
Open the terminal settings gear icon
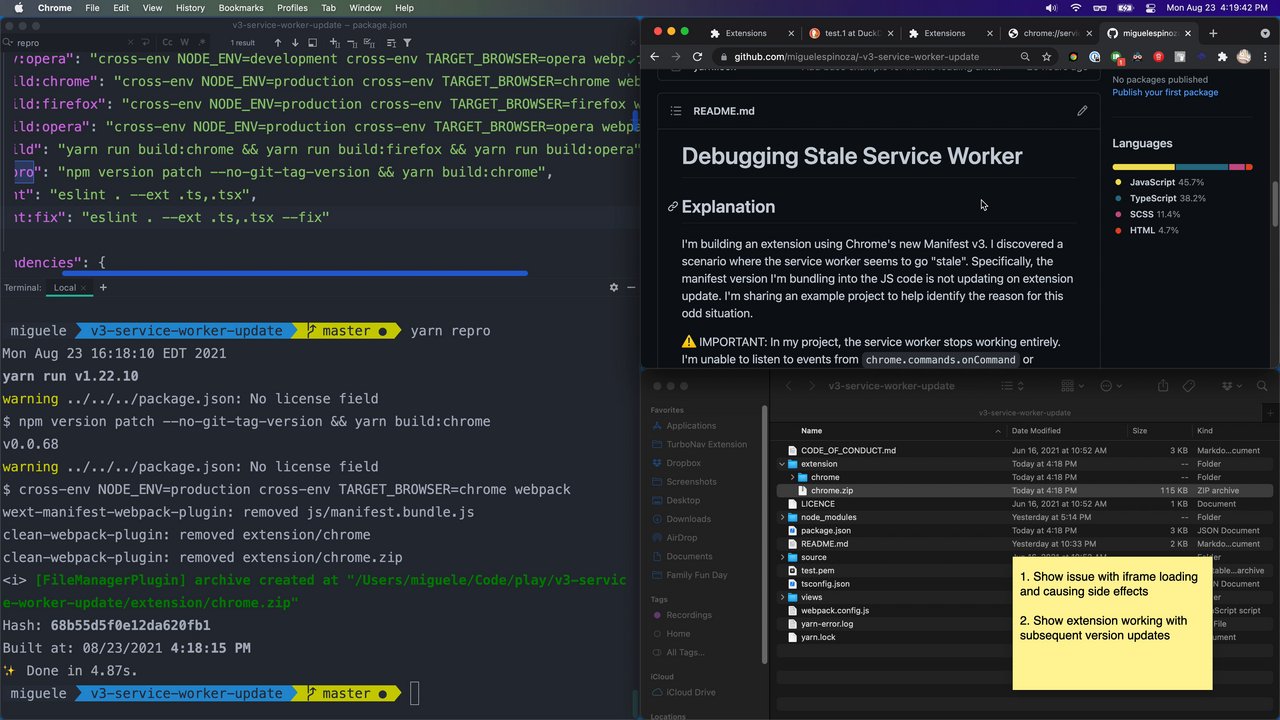[x=614, y=287]
